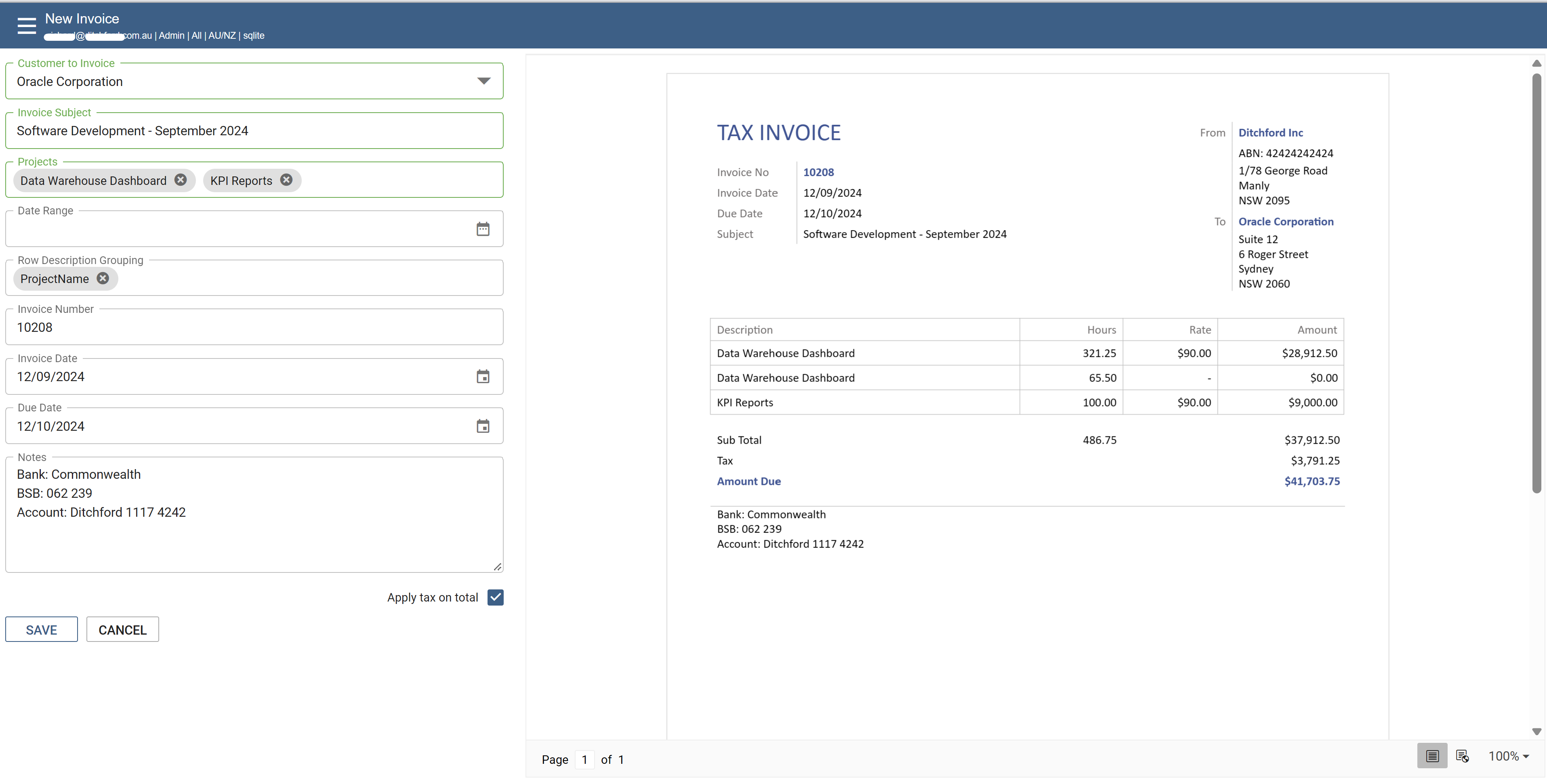Viewport: 1547px width, 784px height.
Task: Open the Customer to Invoice dropdown
Action: click(483, 81)
